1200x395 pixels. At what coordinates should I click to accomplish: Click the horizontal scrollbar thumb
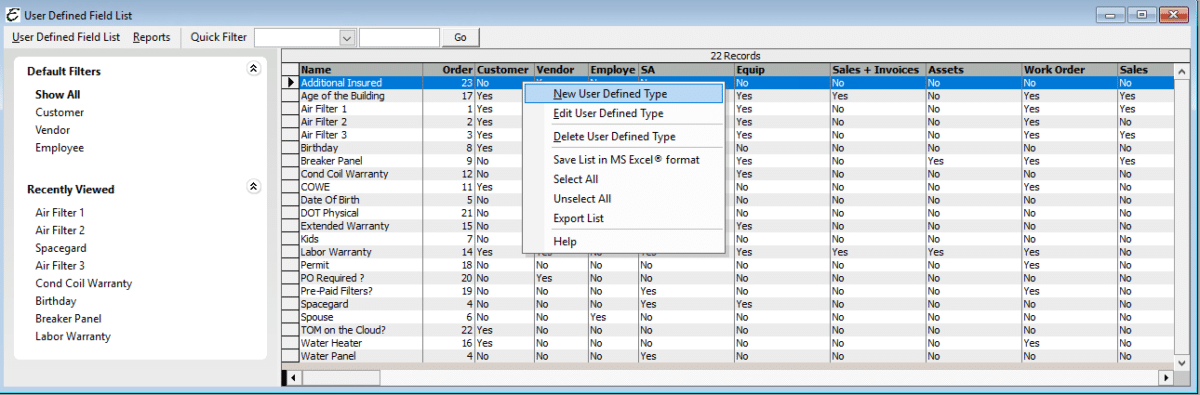click(x=341, y=377)
